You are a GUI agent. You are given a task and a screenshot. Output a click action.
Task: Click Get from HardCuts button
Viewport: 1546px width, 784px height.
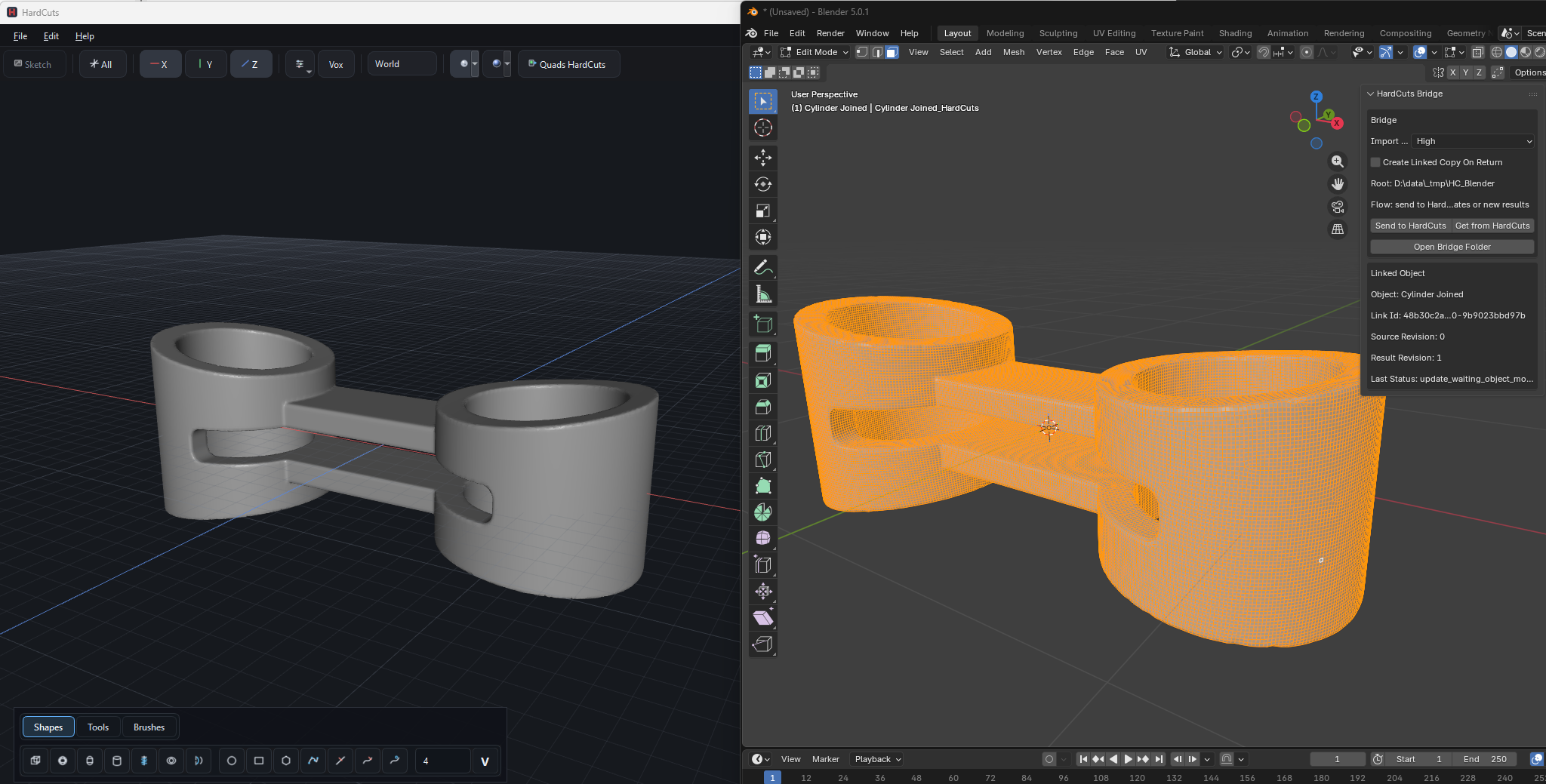[x=1492, y=226]
